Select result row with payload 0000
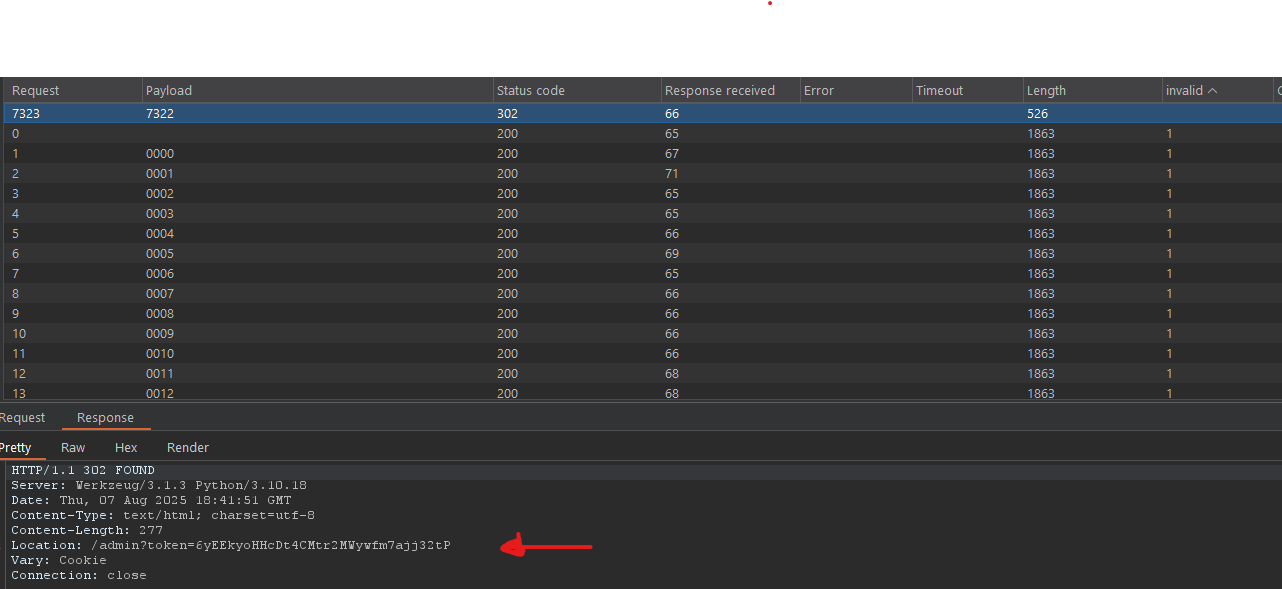 click(x=160, y=154)
